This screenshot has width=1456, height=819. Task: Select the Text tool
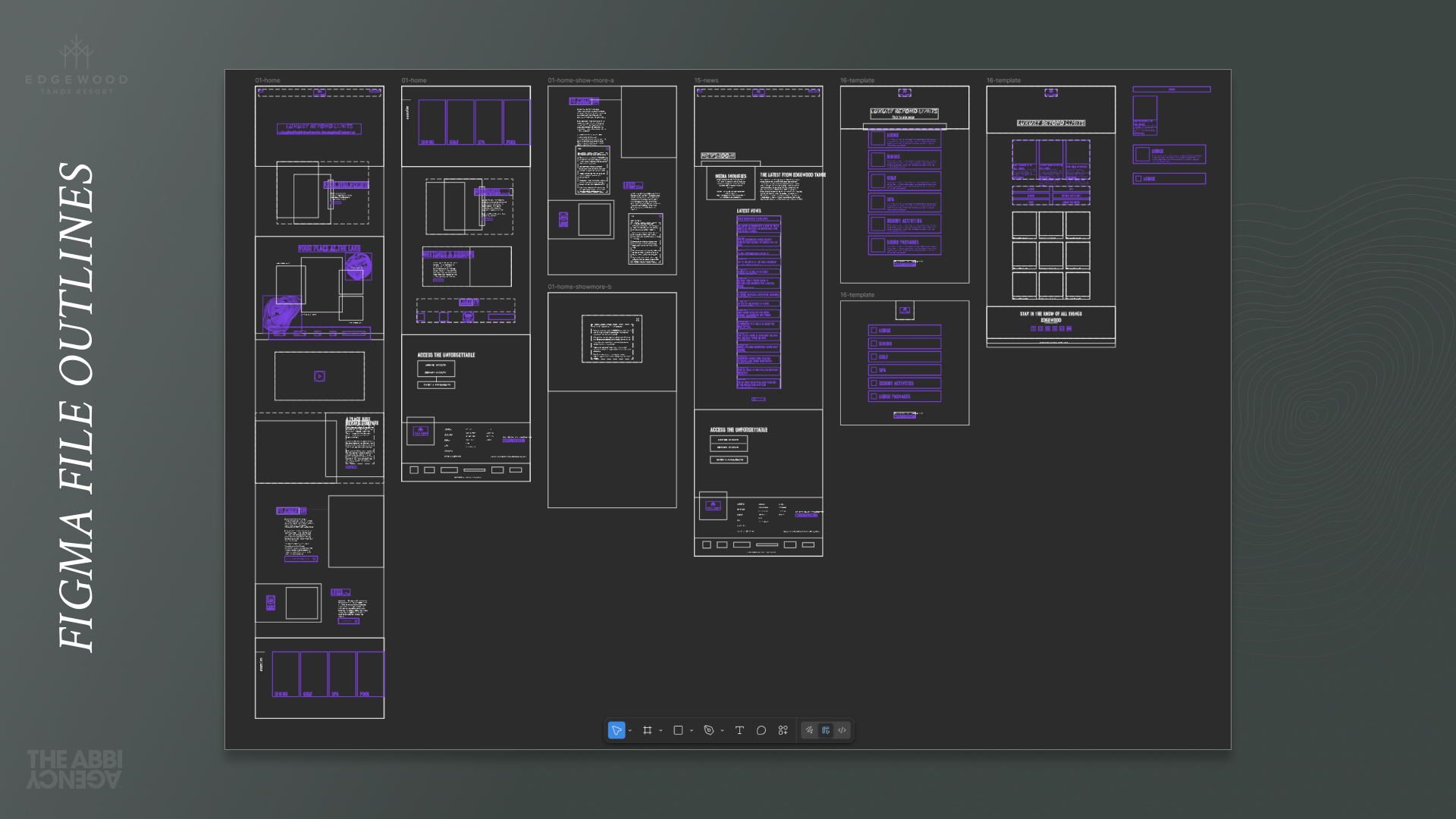pos(739,730)
